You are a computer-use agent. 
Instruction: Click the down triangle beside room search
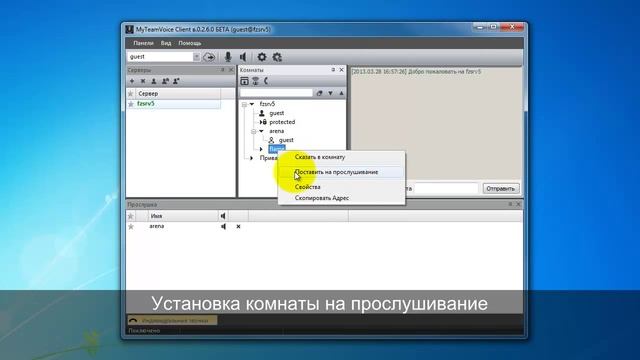pos(330,93)
